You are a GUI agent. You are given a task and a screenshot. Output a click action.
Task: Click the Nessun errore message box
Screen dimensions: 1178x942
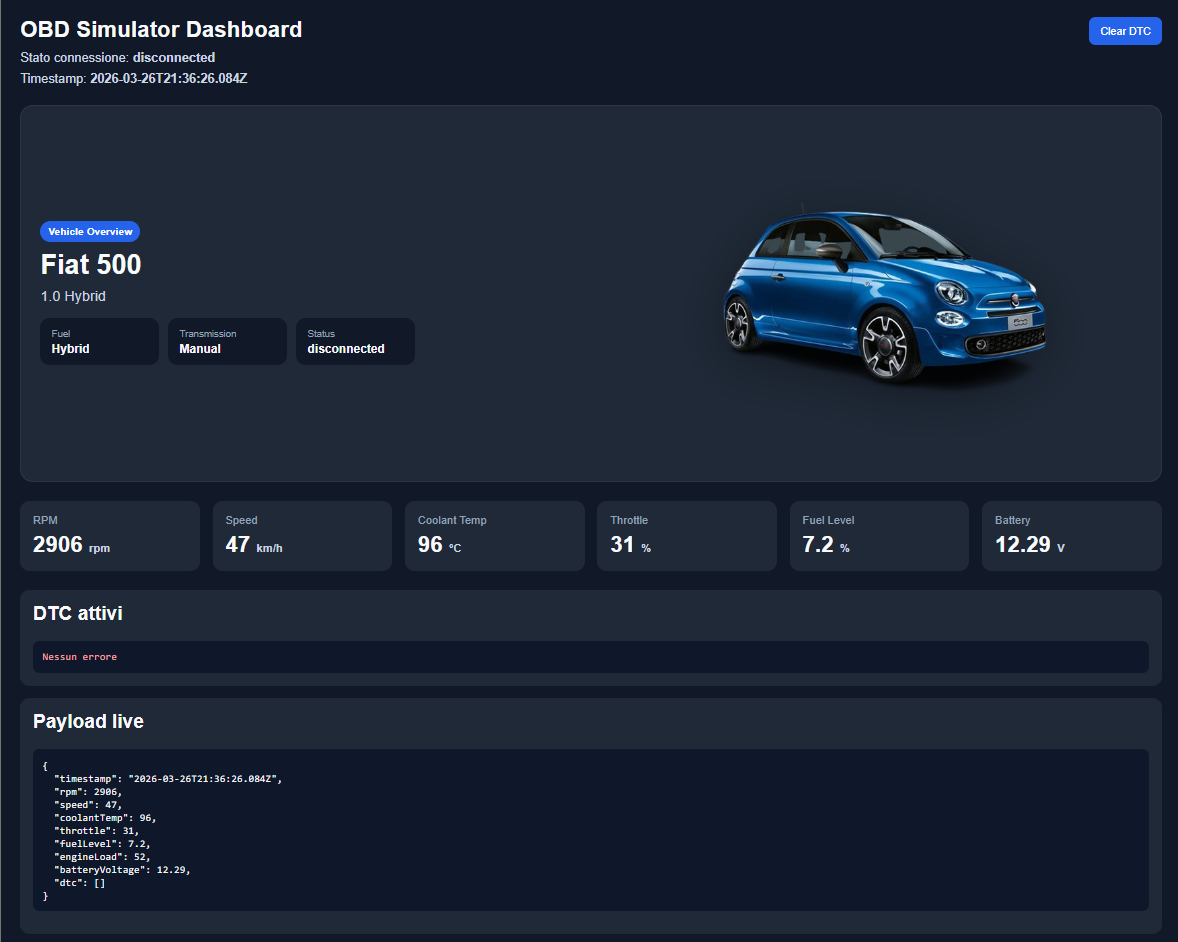tap(590, 657)
